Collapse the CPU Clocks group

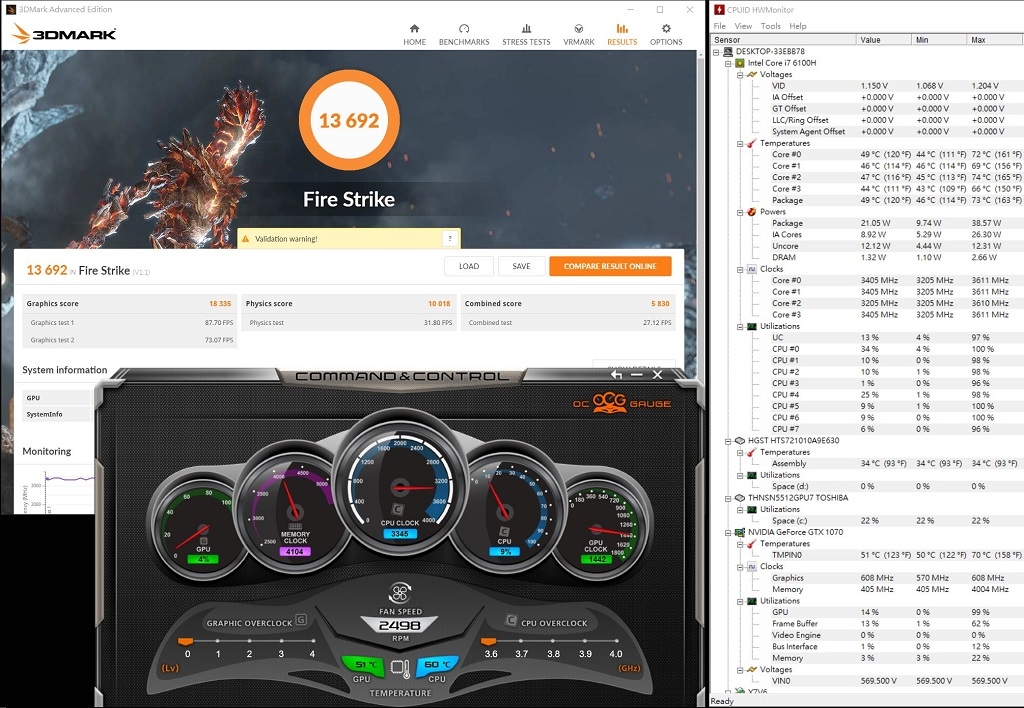pyautogui.click(x=740, y=269)
